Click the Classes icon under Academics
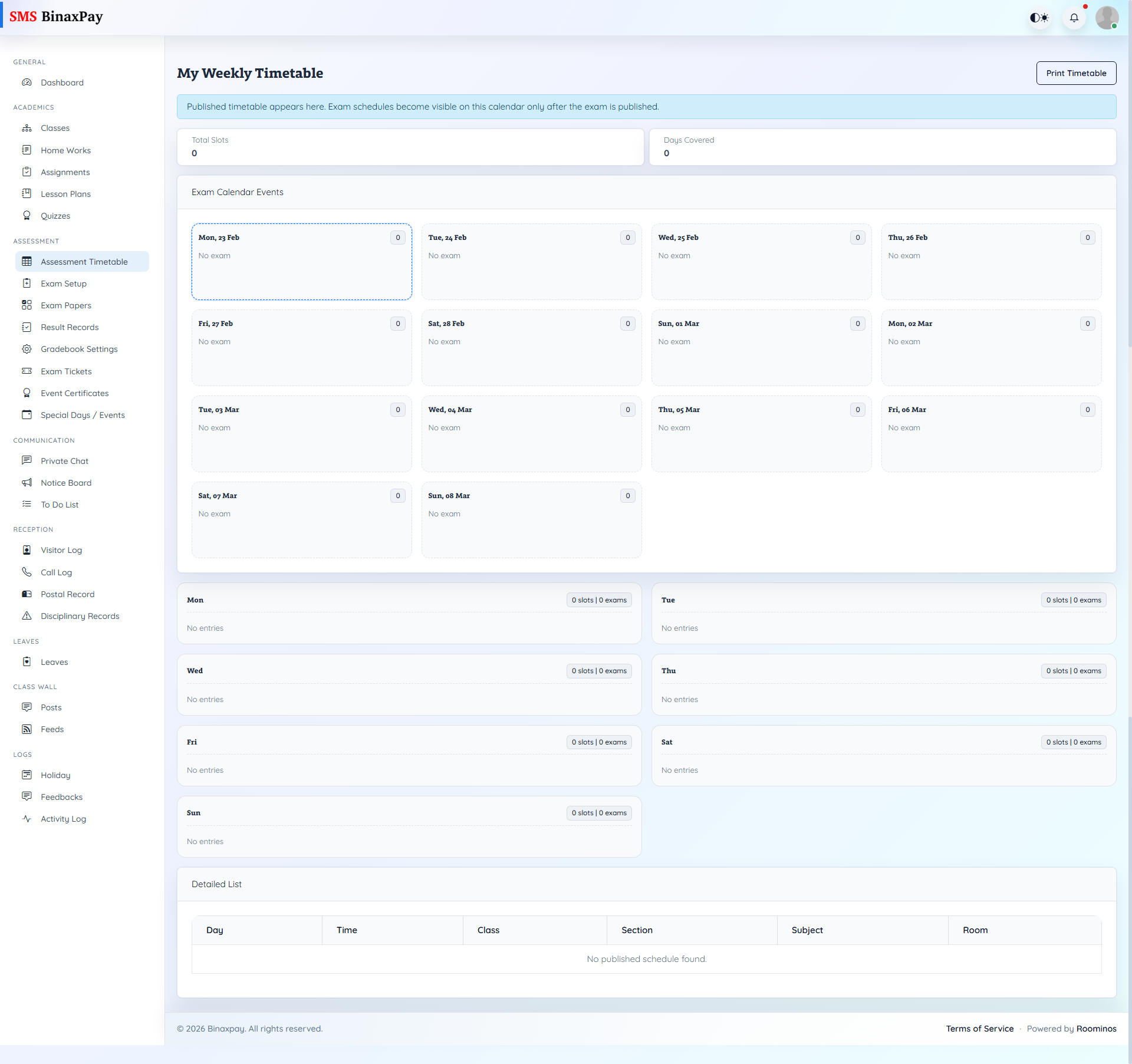Screen dimensions: 1132x1064 [27, 128]
